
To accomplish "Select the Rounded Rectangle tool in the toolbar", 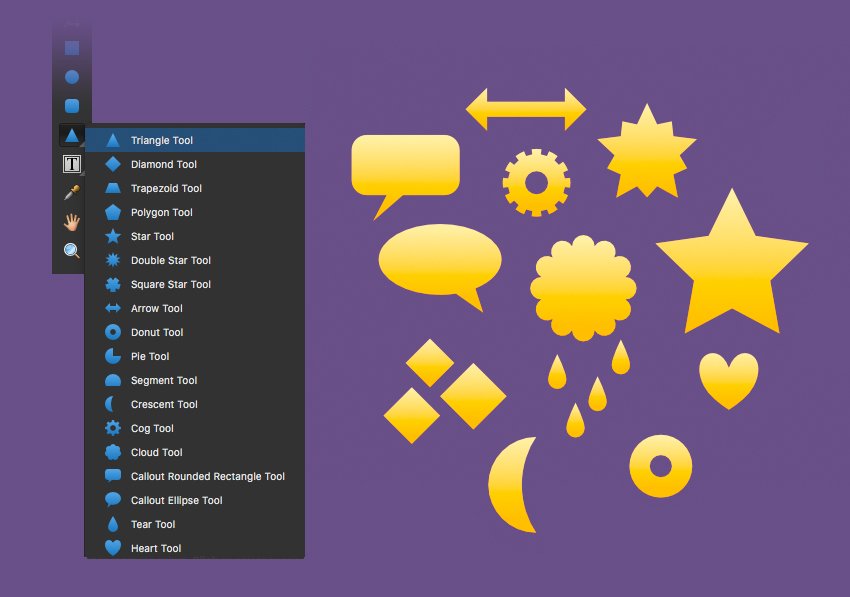I will tap(72, 106).
